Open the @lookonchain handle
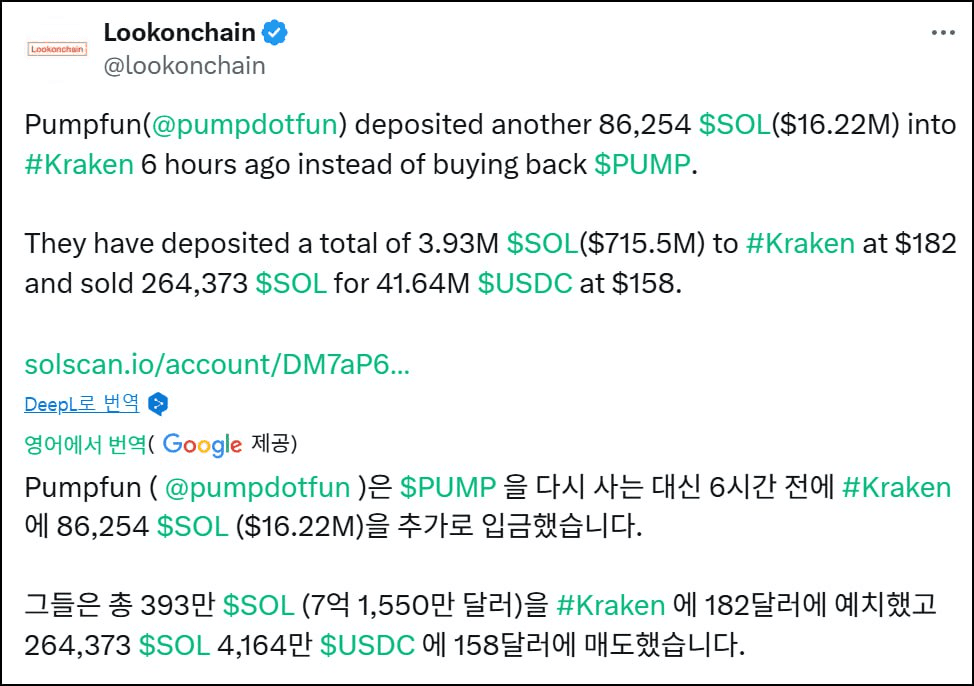The image size is (974, 686). 184,66
